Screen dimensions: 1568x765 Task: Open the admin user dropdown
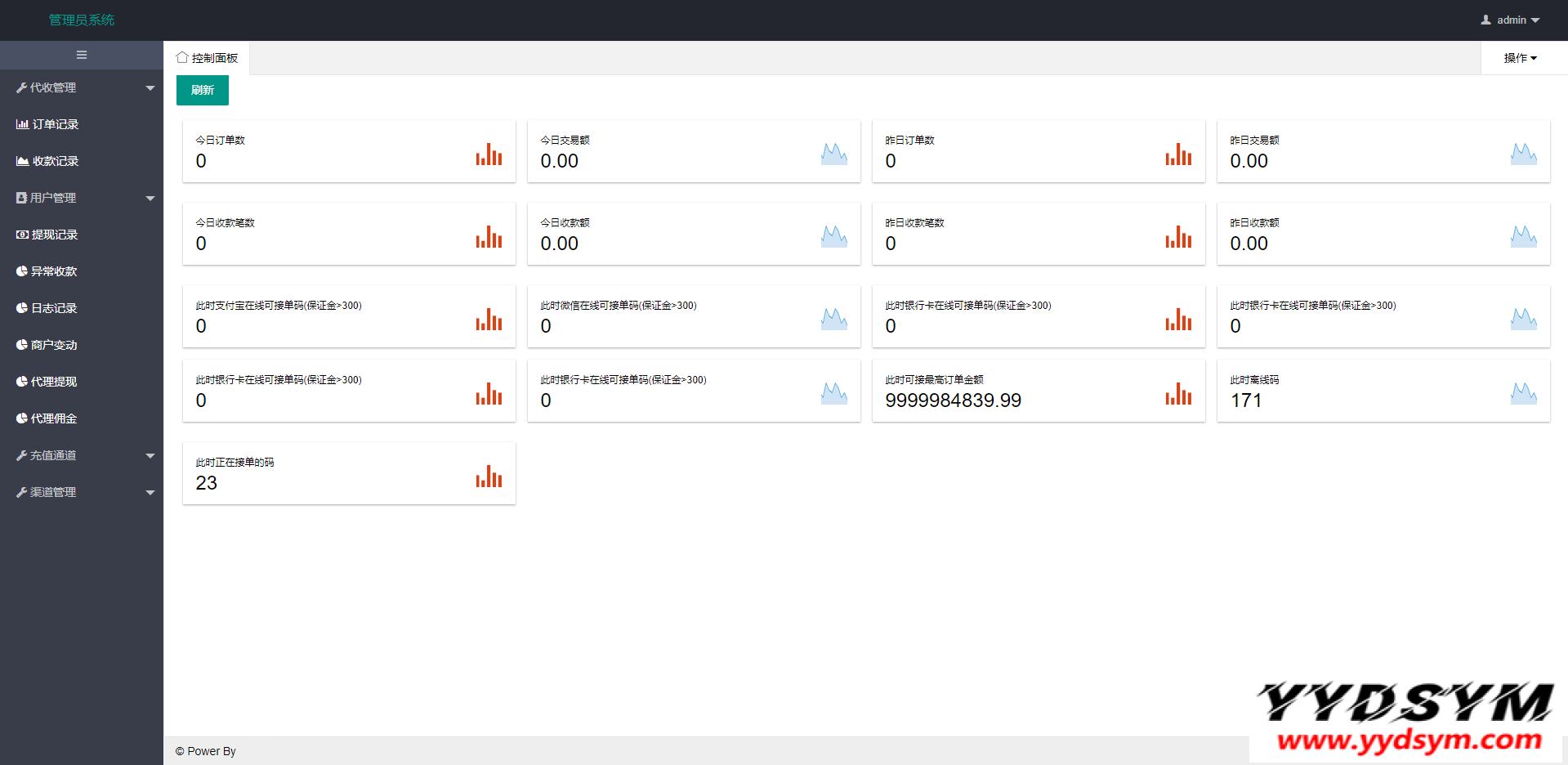click(1510, 20)
